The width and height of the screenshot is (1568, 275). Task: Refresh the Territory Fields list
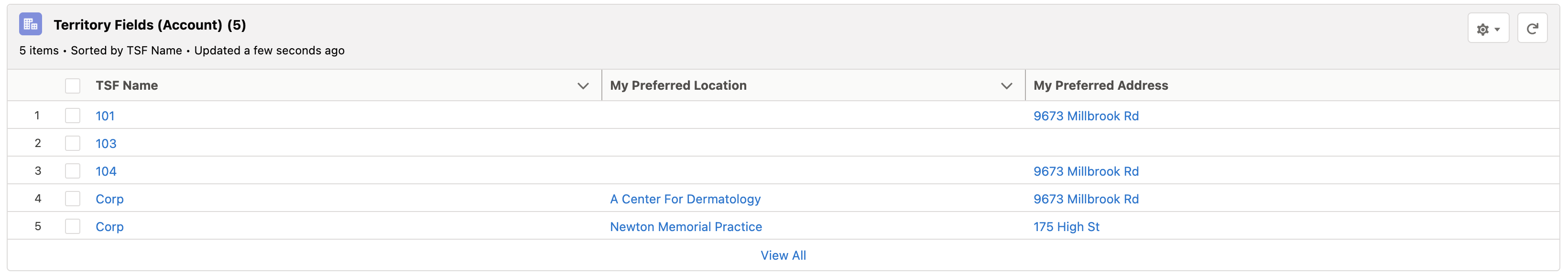(x=1532, y=29)
